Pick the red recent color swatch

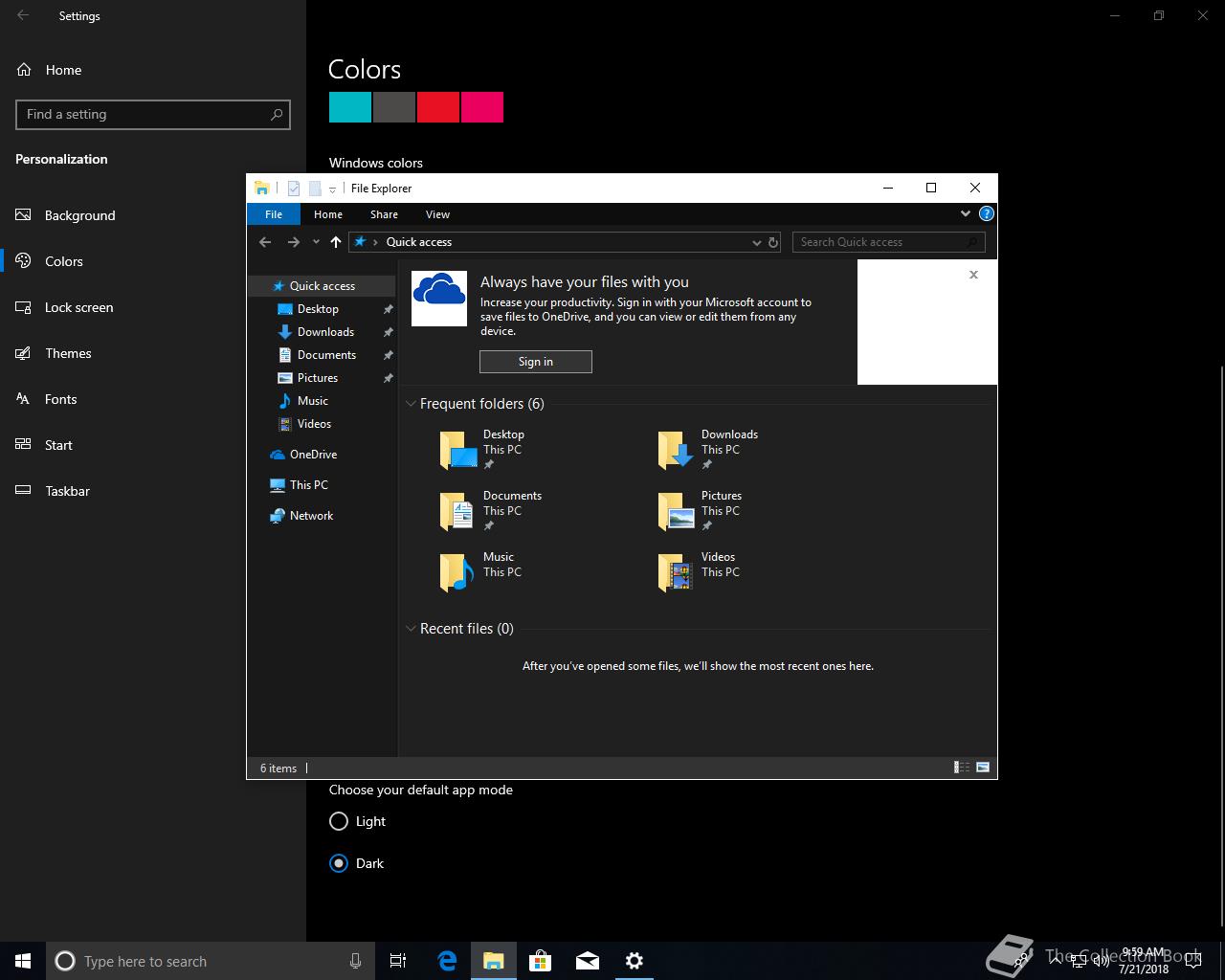(438, 107)
